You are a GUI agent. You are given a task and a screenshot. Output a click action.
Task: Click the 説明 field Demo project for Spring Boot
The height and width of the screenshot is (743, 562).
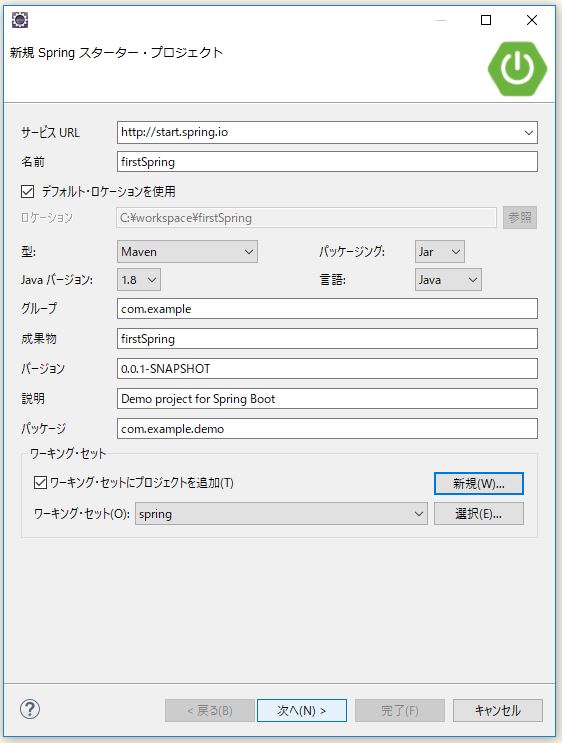tap(327, 399)
